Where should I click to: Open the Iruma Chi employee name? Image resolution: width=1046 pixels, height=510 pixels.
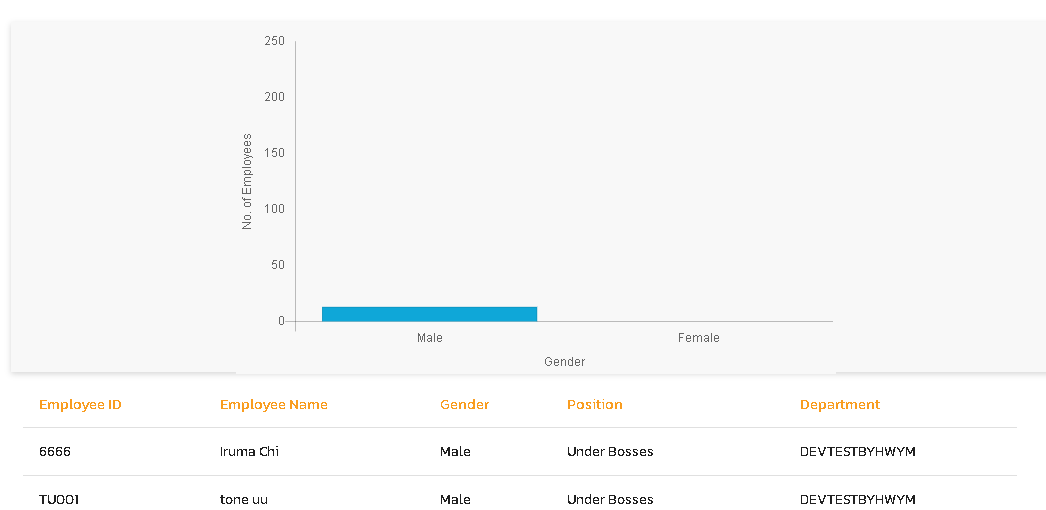pyautogui.click(x=249, y=452)
